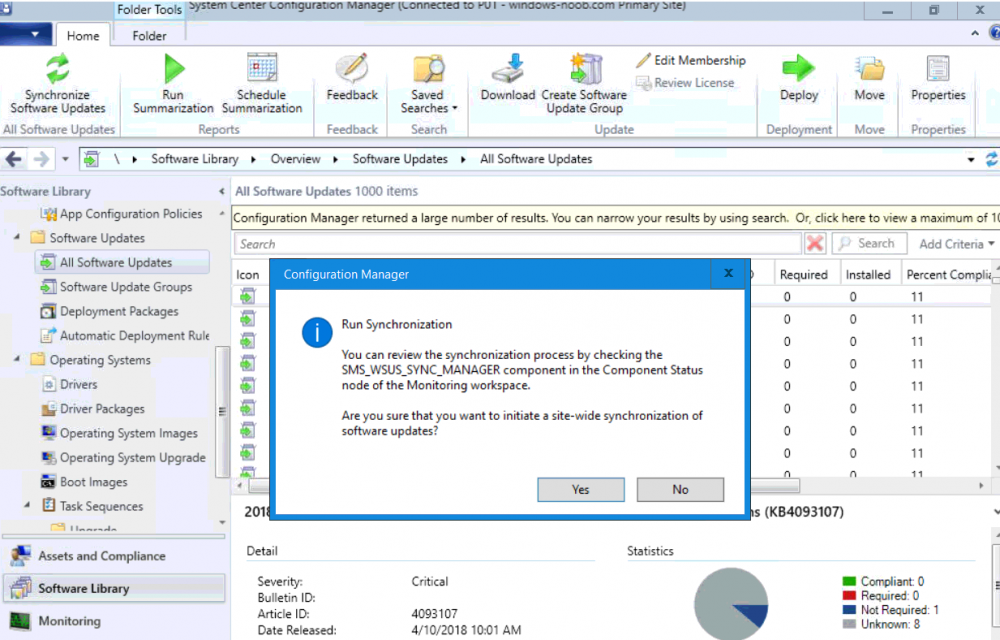Viewport: 1000px width, 640px height.
Task: Click Overview in the breadcrumb path
Action: [x=295, y=159]
